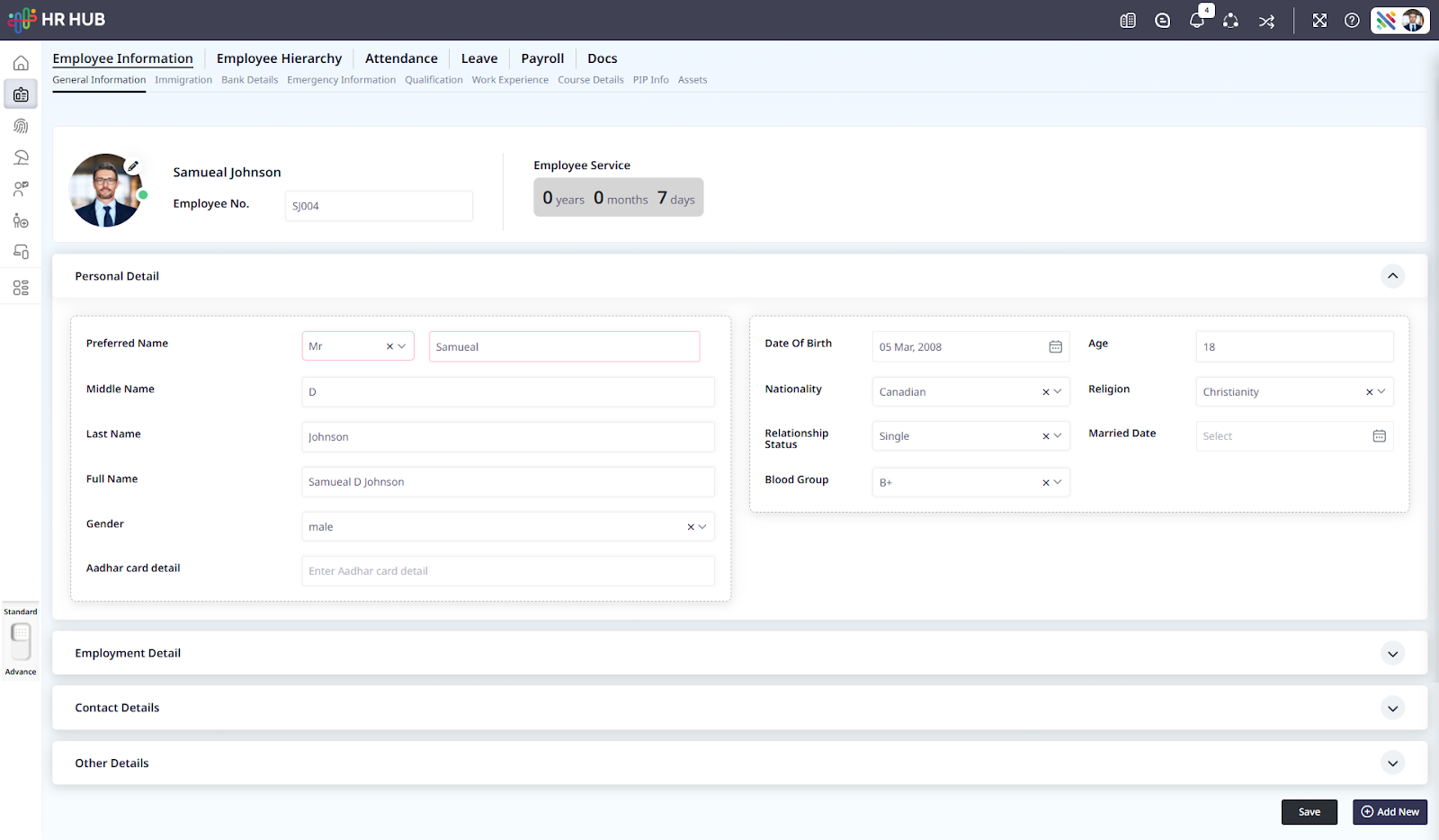Image resolution: width=1439 pixels, height=840 pixels.
Task: Toggle the Standard/Advance mode switch
Action: coord(21,641)
